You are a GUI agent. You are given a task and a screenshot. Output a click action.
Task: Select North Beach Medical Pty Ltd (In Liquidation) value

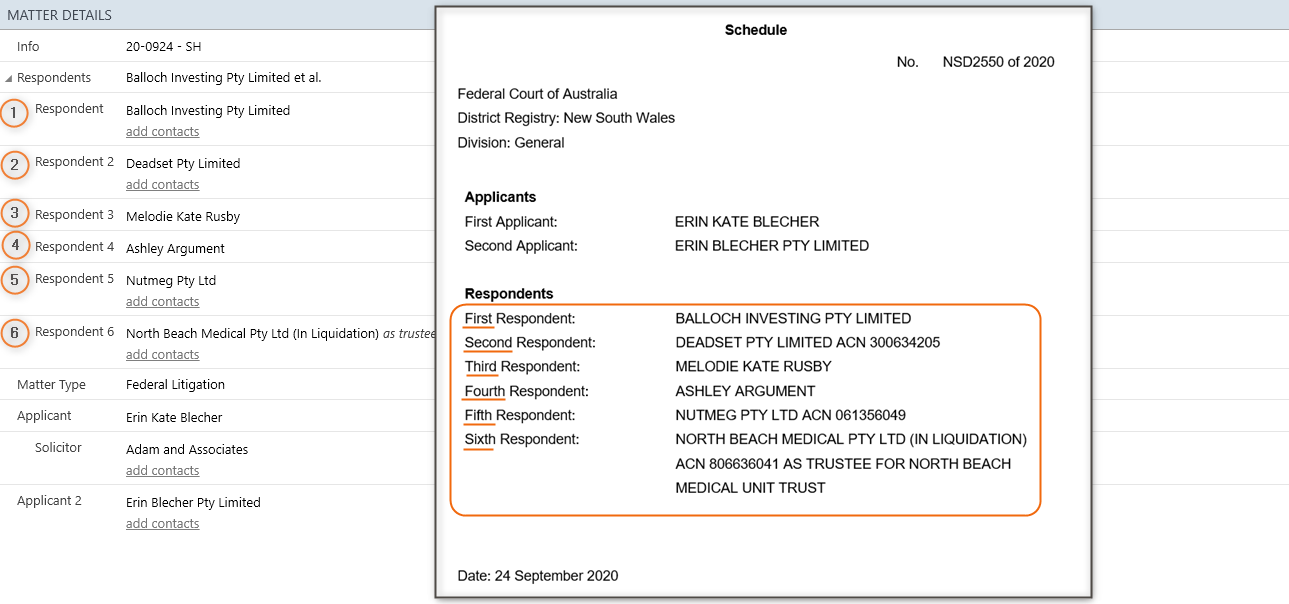coord(252,334)
